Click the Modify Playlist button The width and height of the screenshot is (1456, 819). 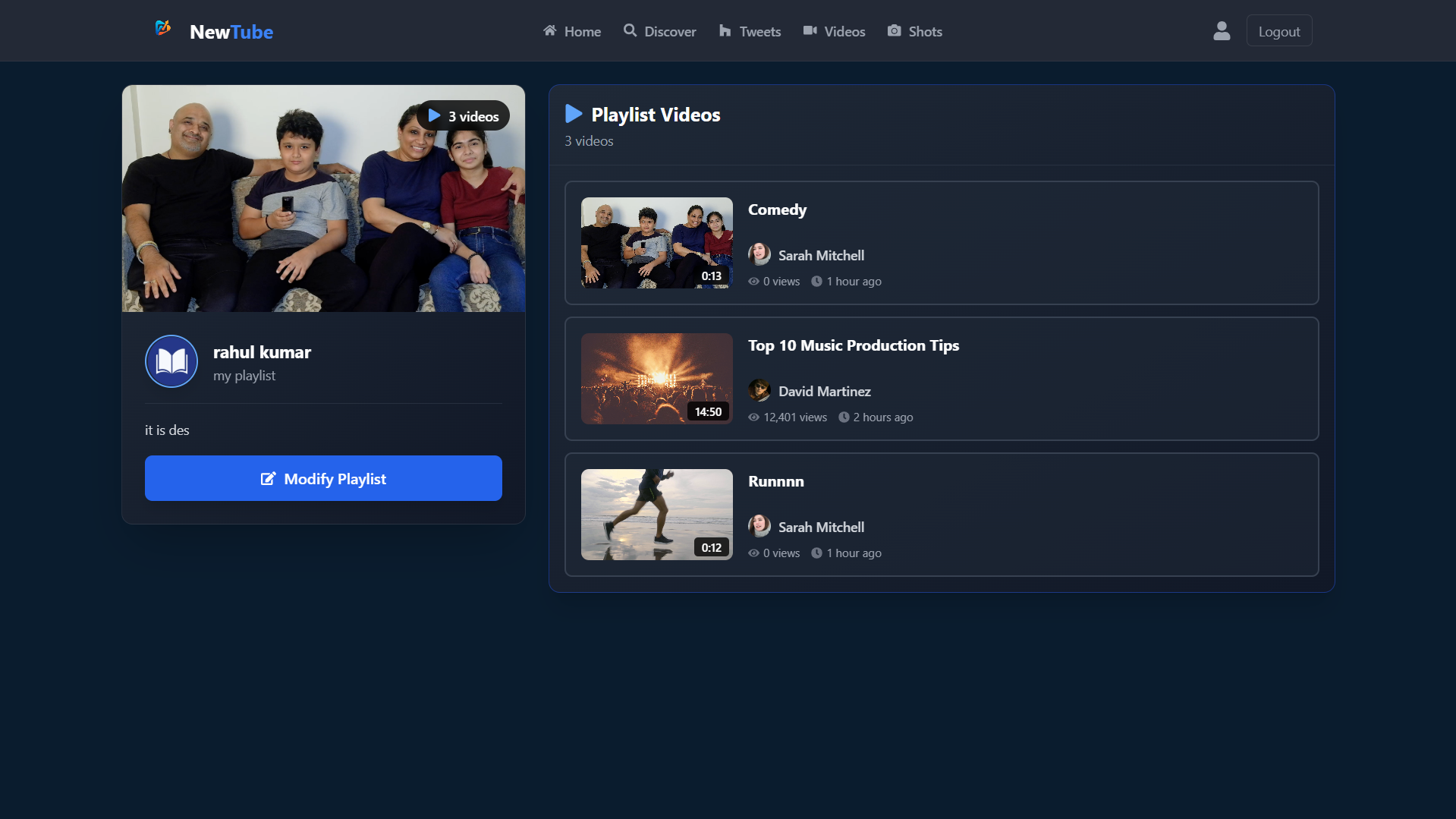(323, 478)
